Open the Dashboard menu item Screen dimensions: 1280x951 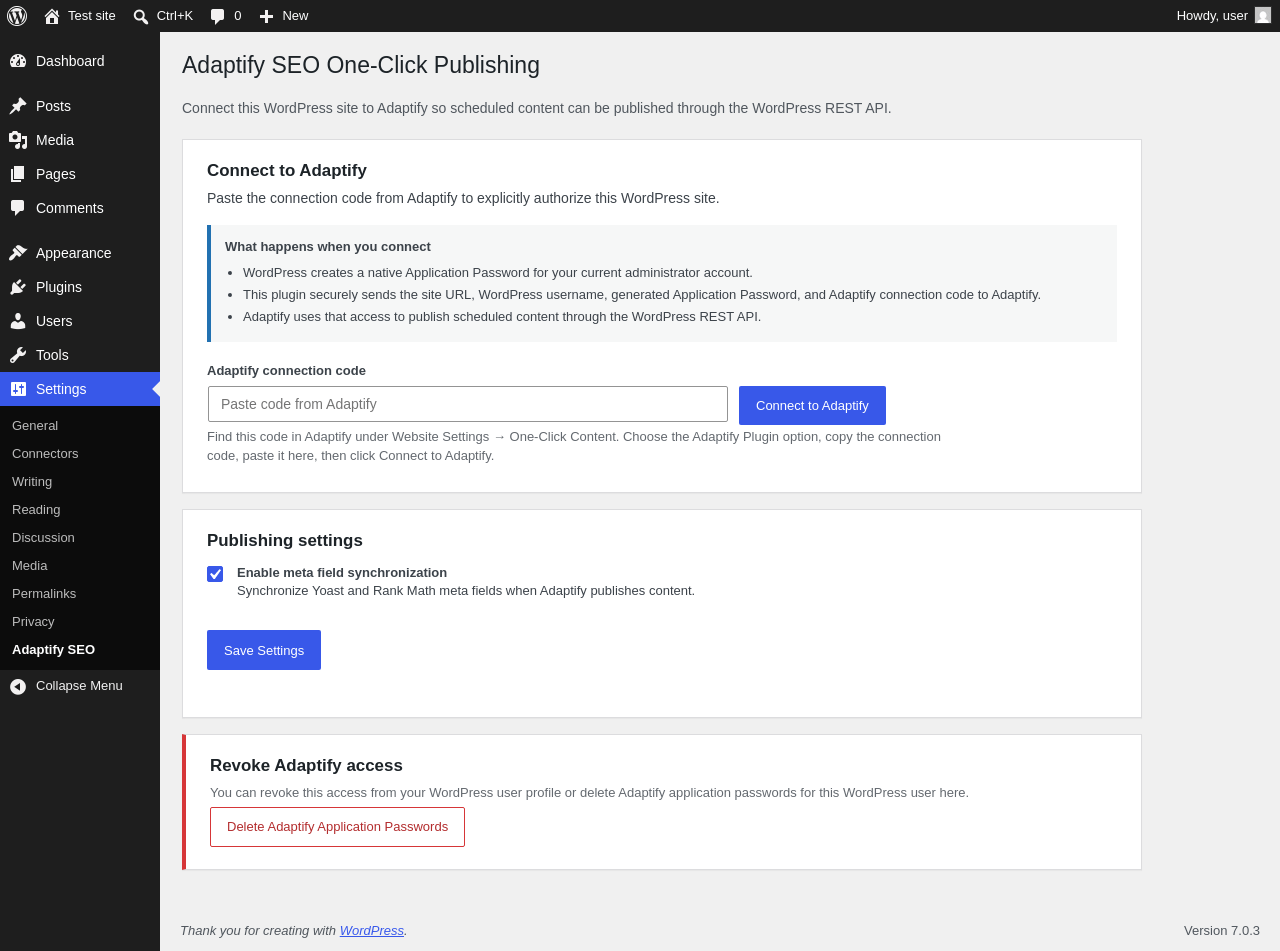click(80, 61)
